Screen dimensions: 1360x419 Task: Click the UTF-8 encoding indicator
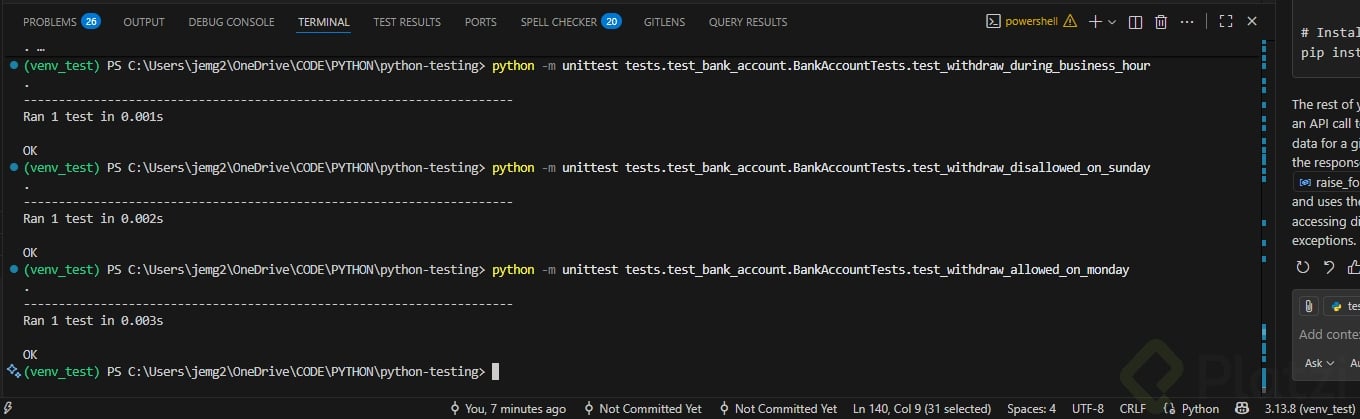click(1088, 408)
